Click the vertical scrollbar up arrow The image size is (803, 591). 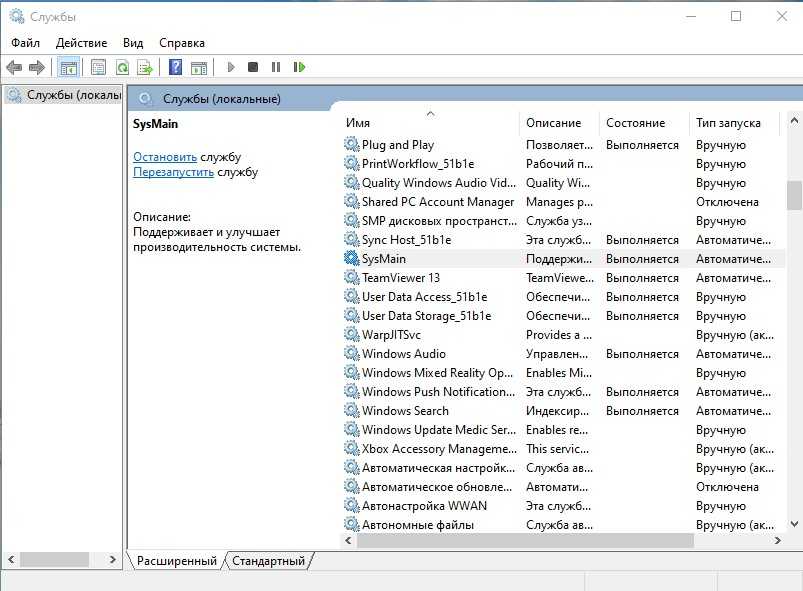(794, 121)
